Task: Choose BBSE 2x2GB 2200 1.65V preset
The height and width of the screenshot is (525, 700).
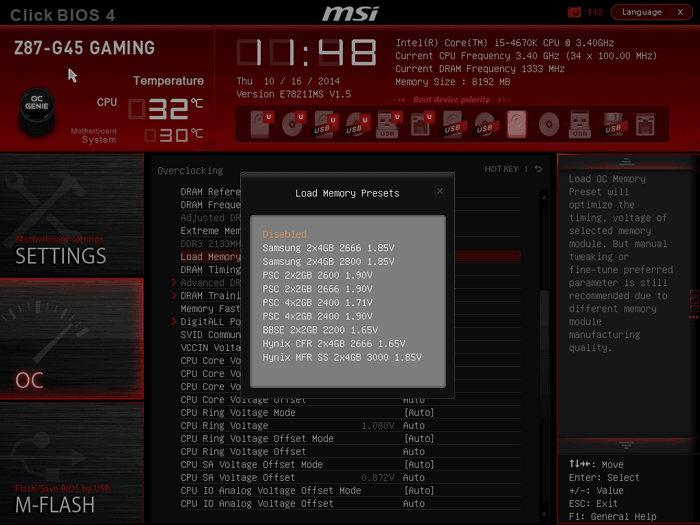Action: (320, 330)
